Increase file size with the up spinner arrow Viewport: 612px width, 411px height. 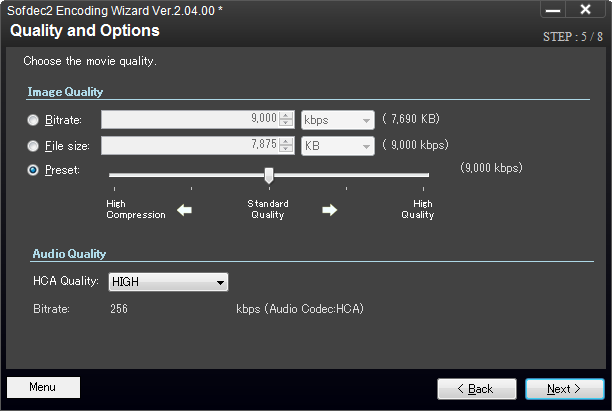pos(287,141)
